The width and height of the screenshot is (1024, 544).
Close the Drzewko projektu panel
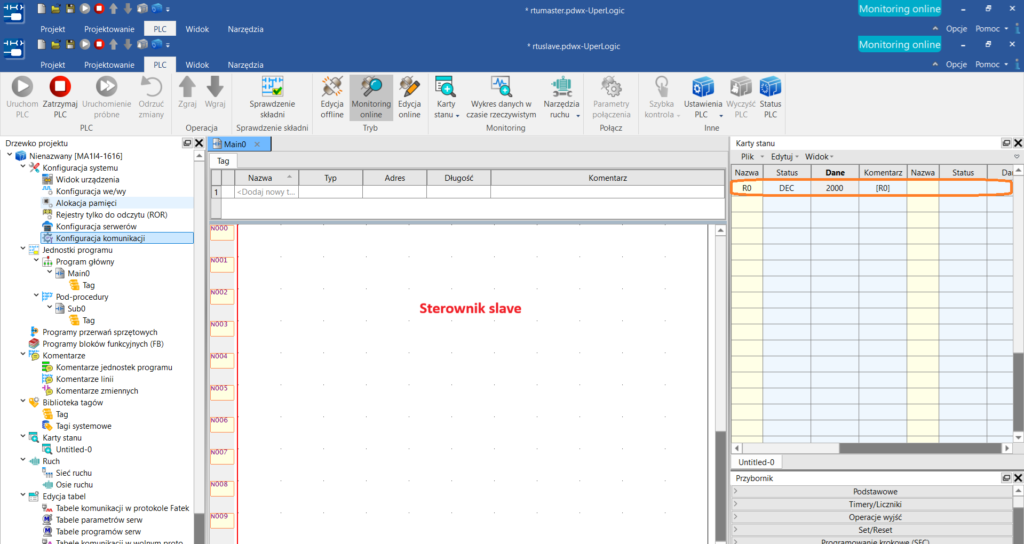199,143
